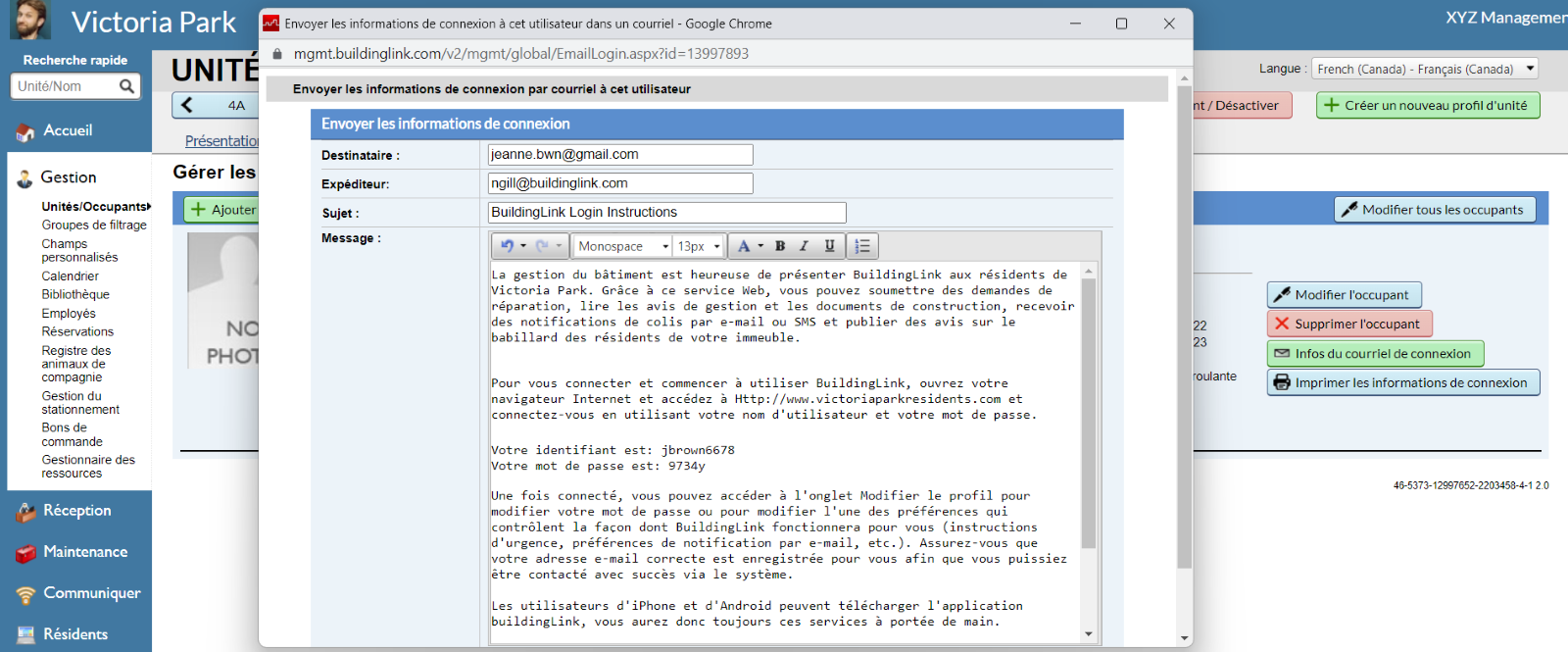The height and width of the screenshot is (652, 1568).
Task: Open Groupes de filtrage
Action: click(x=94, y=226)
